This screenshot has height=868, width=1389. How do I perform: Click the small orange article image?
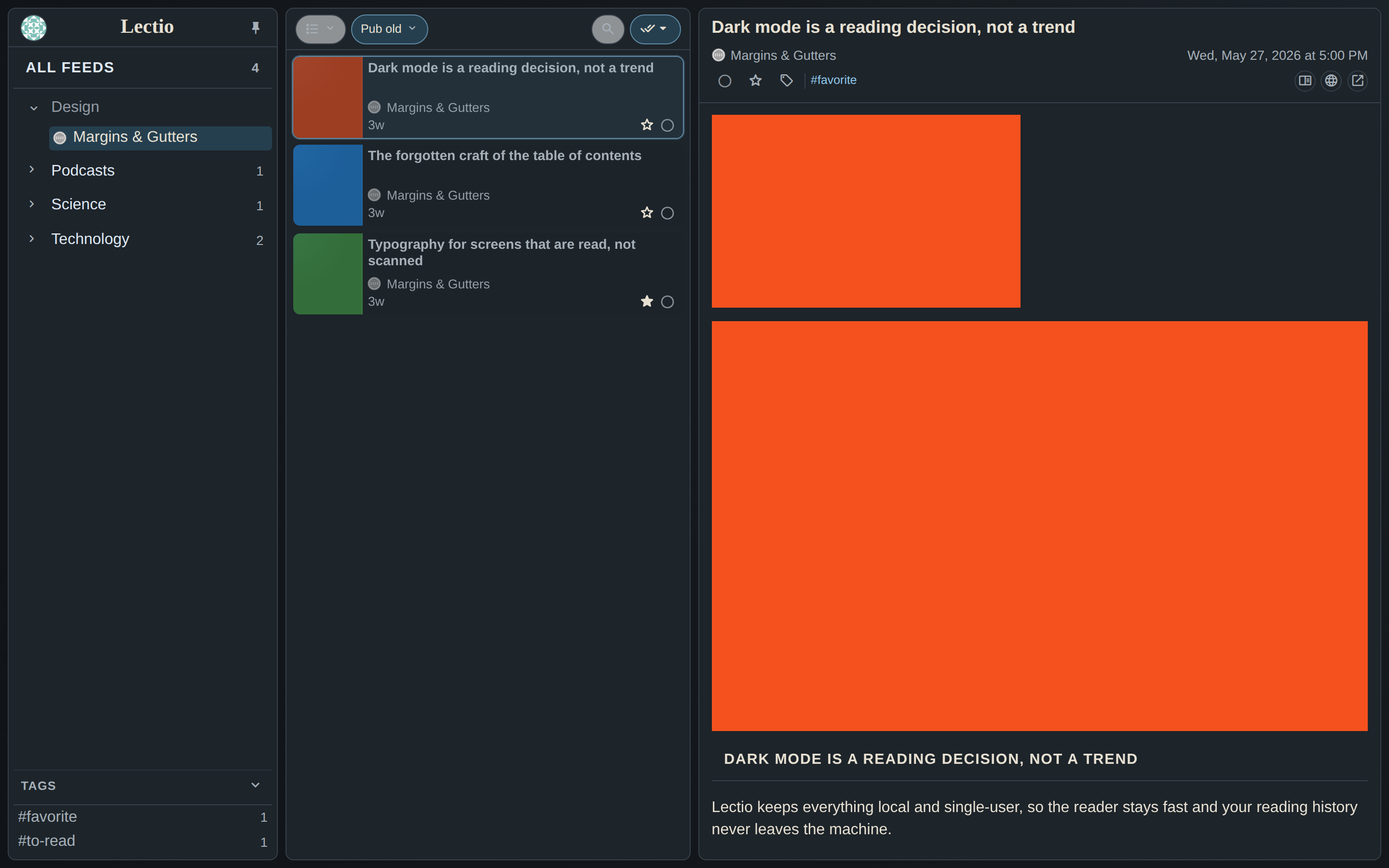click(x=866, y=211)
